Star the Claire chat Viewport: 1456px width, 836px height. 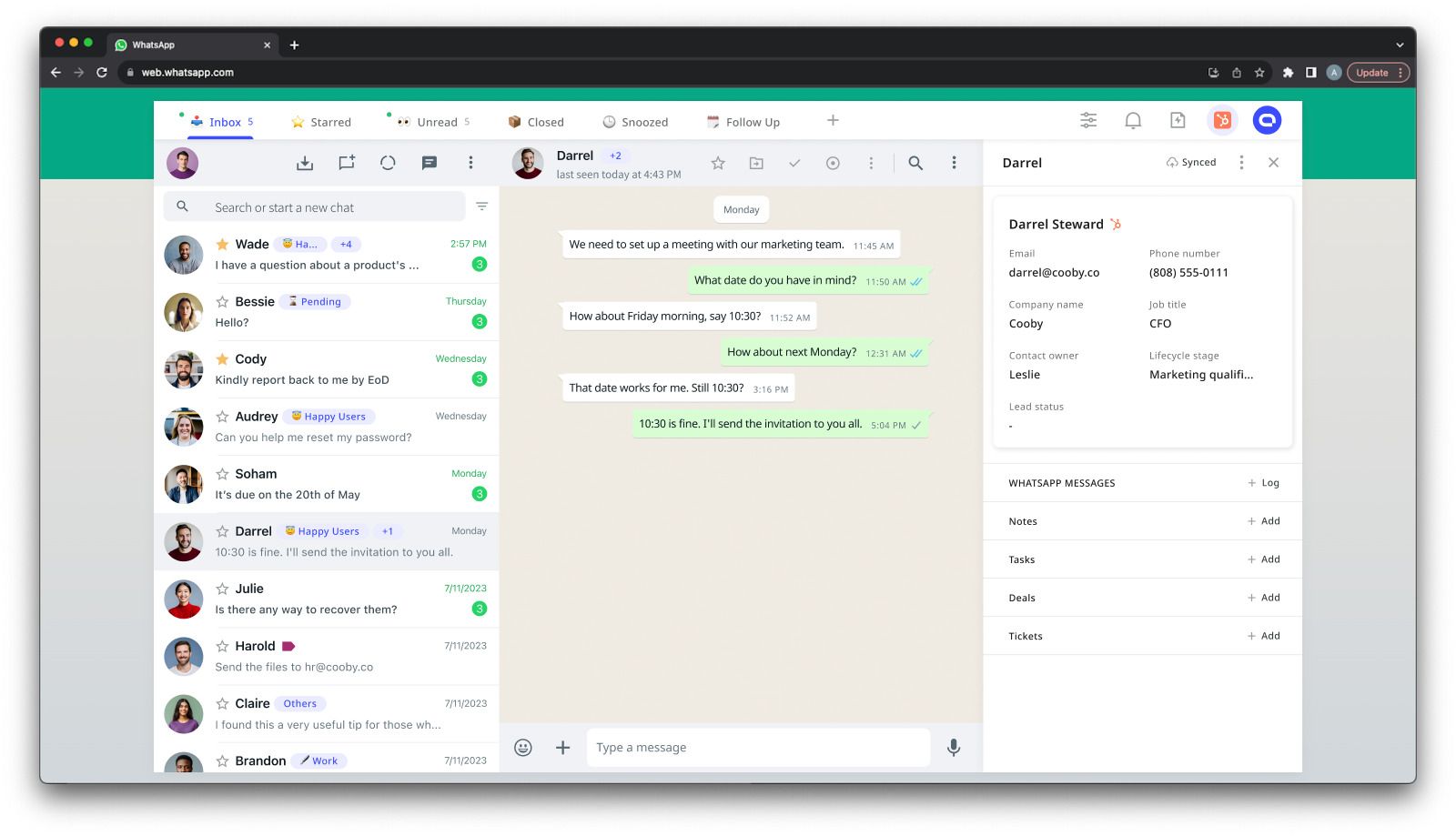point(222,703)
